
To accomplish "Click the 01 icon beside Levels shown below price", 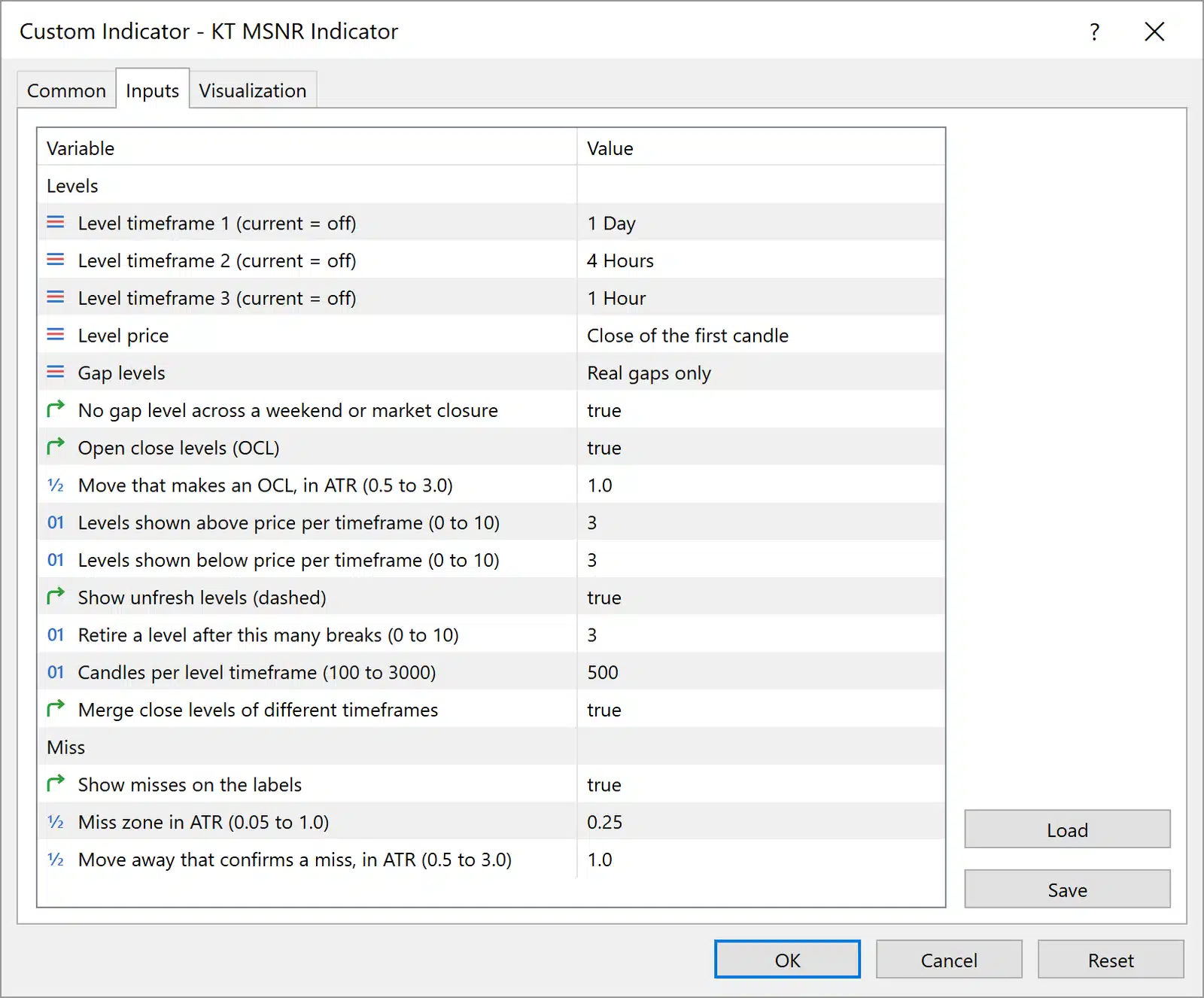I will [56, 560].
